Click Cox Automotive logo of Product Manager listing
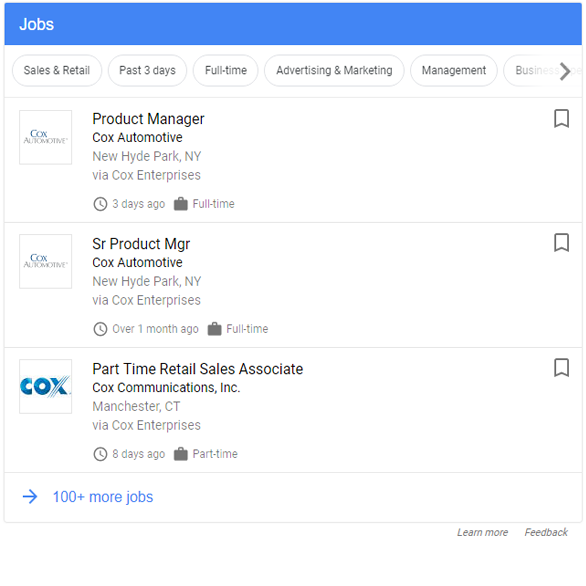 point(46,137)
